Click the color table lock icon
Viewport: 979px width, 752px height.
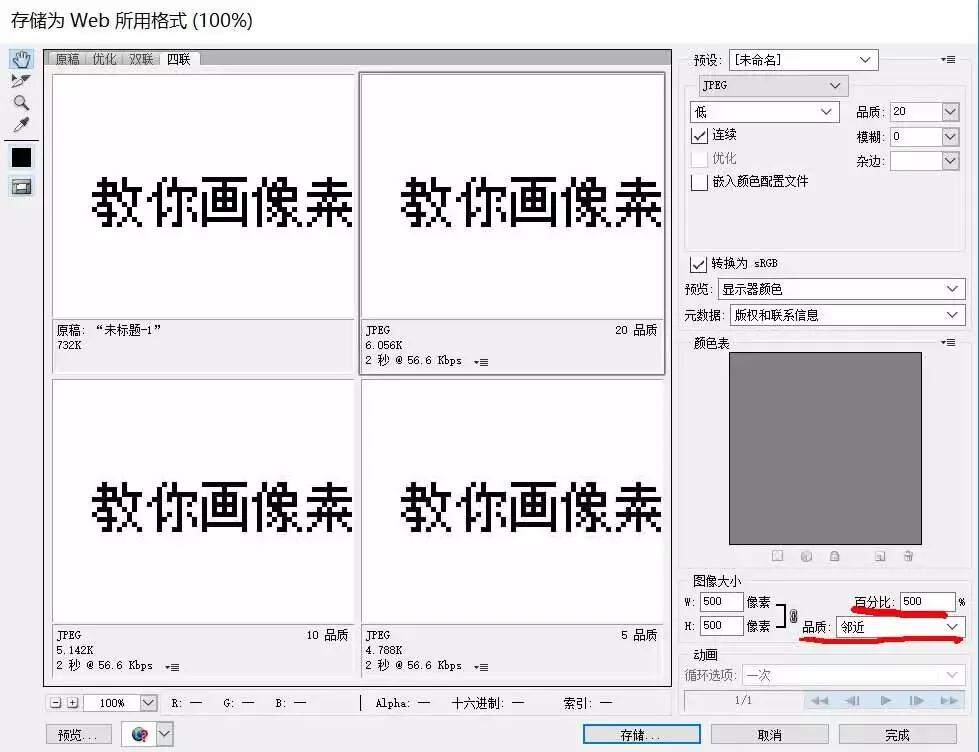(835, 556)
